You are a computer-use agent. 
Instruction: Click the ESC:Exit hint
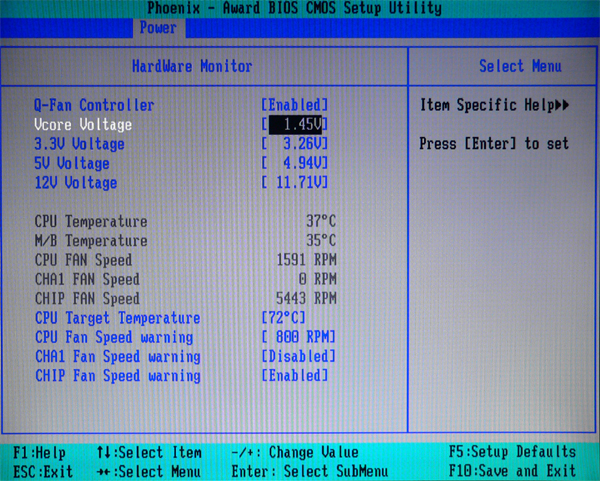click(43, 472)
